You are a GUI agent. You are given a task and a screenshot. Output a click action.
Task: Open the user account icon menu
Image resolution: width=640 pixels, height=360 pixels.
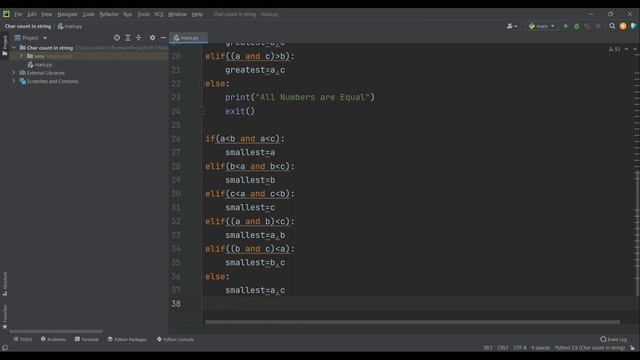point(512,26)
